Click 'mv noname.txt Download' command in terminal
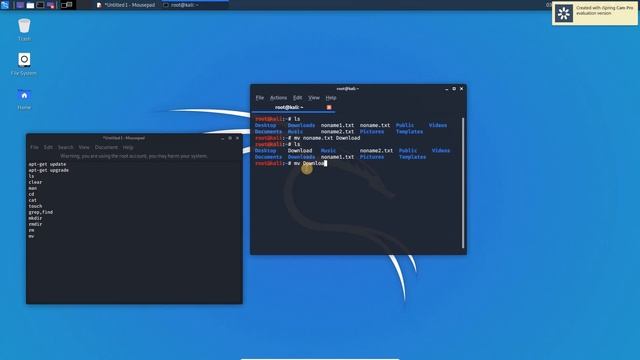 (x=327, y=138)
